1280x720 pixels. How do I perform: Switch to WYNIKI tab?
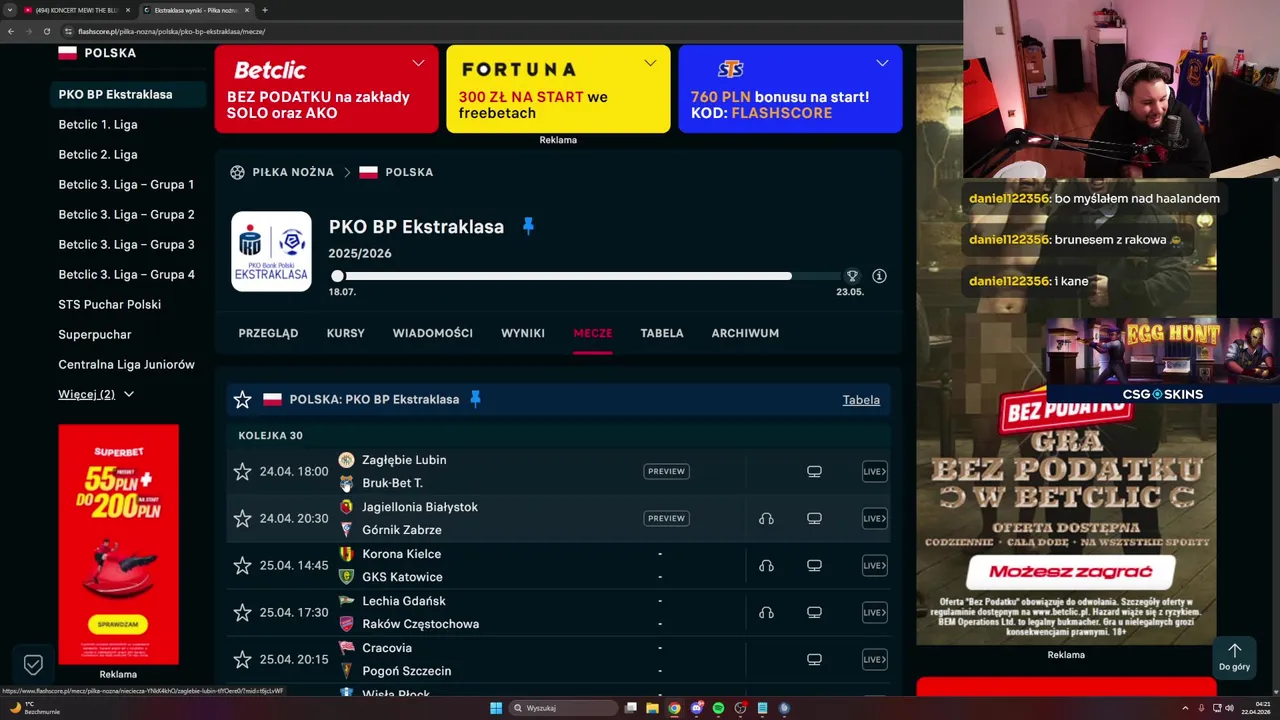click(x=523, y=333)
